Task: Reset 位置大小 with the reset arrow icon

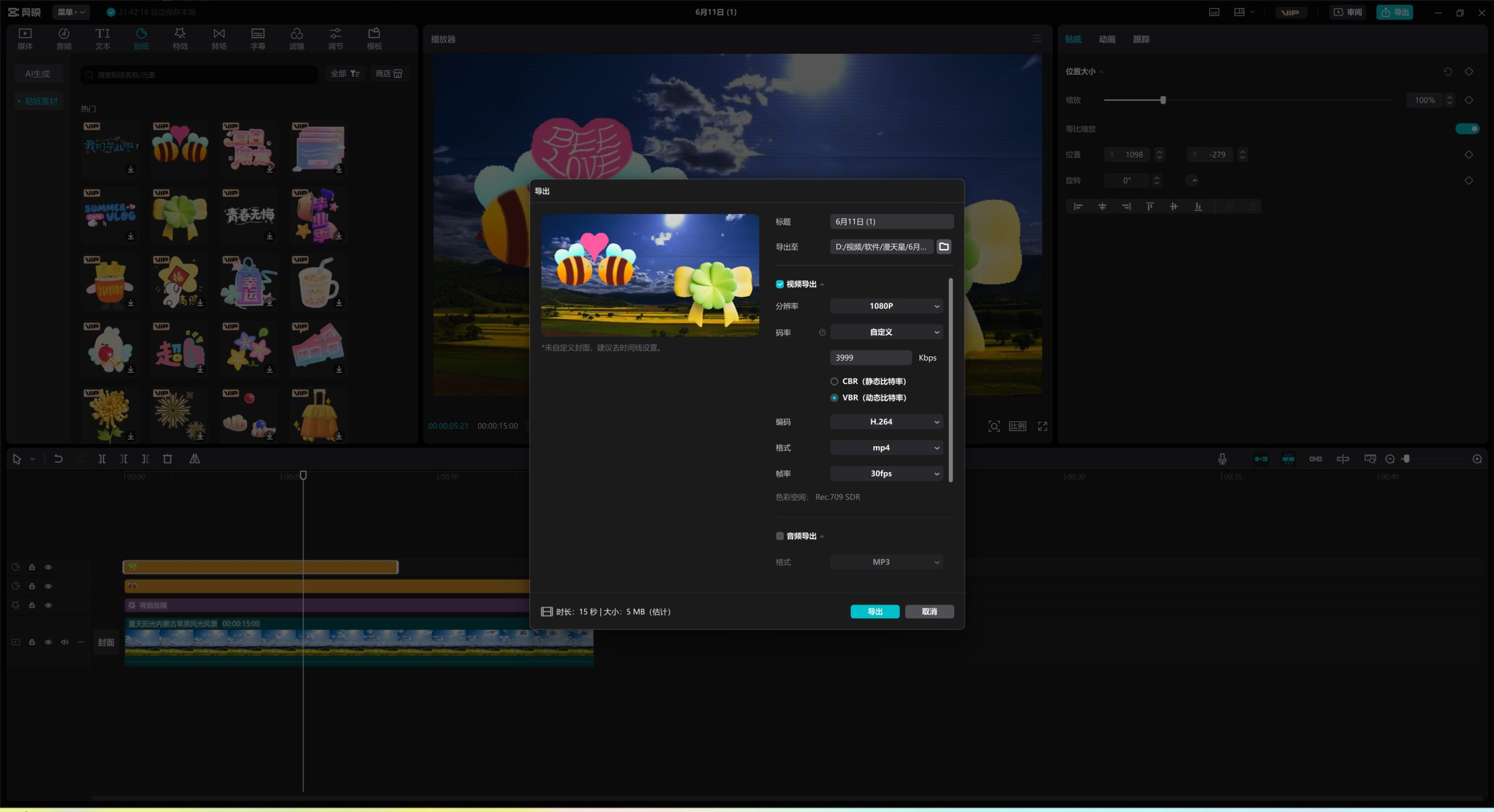Action: coord(1448,71)
